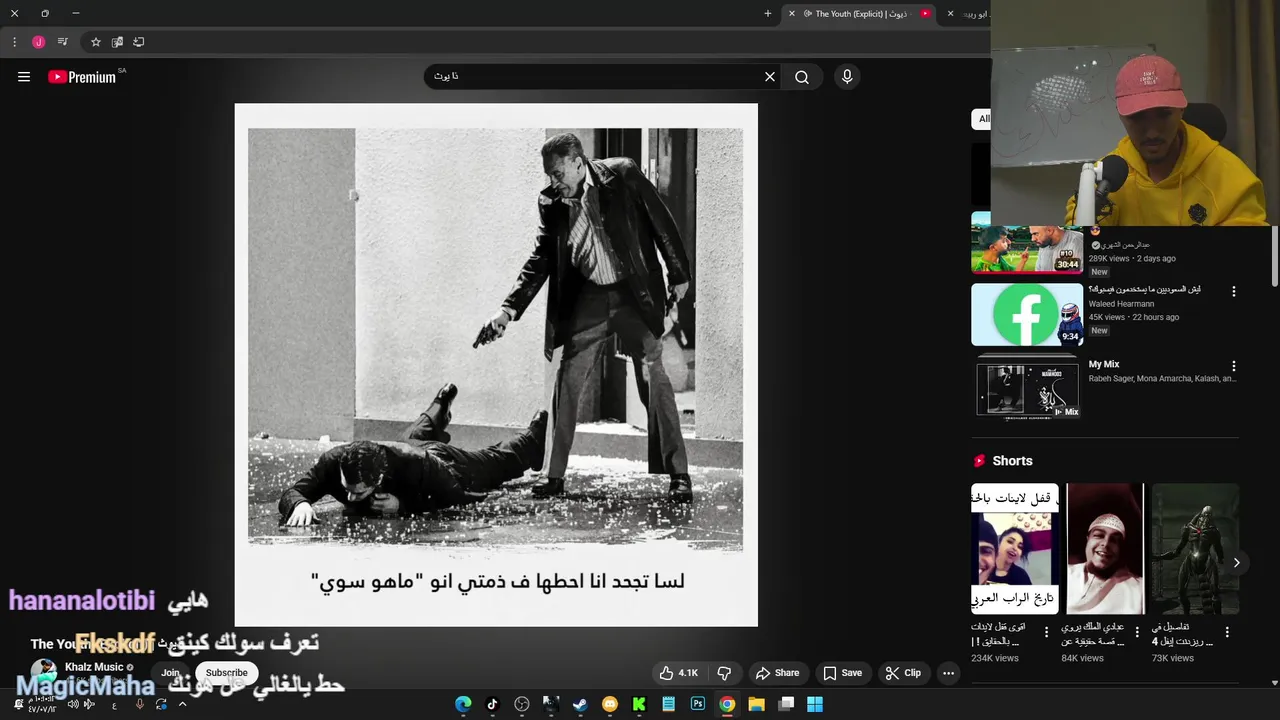Open File Explorer from taskbar
Screen dimensions: 1280x720
pyautogui.click(x=757, y=704)
